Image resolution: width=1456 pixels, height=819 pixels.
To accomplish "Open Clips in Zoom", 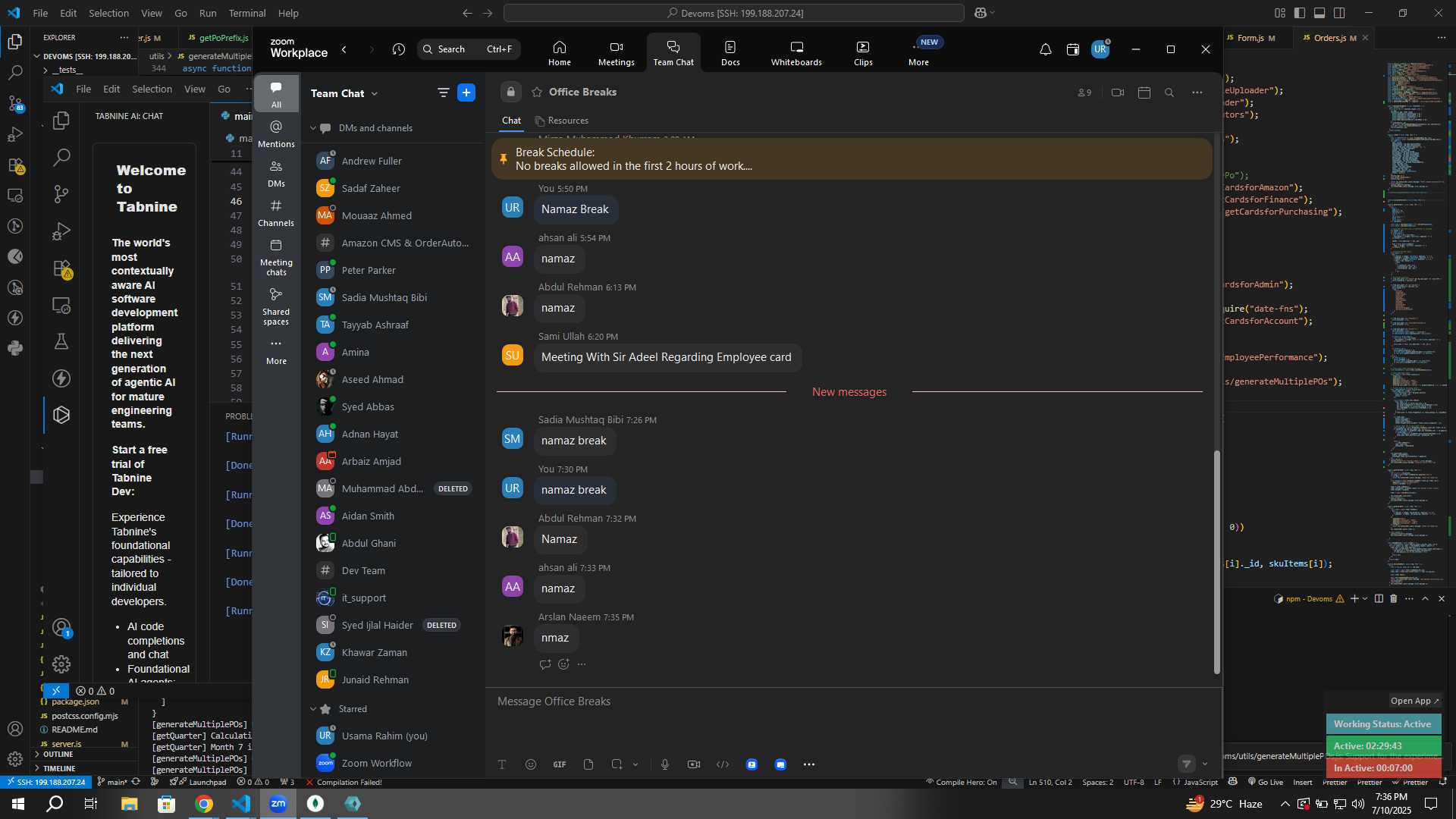I will pyautogui.click(x=863, y=52).
